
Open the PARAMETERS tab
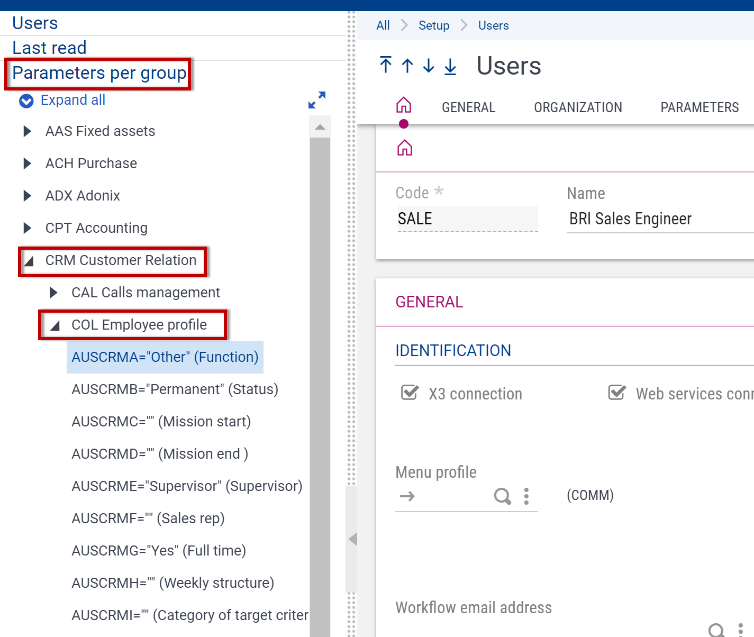point(699,107)
